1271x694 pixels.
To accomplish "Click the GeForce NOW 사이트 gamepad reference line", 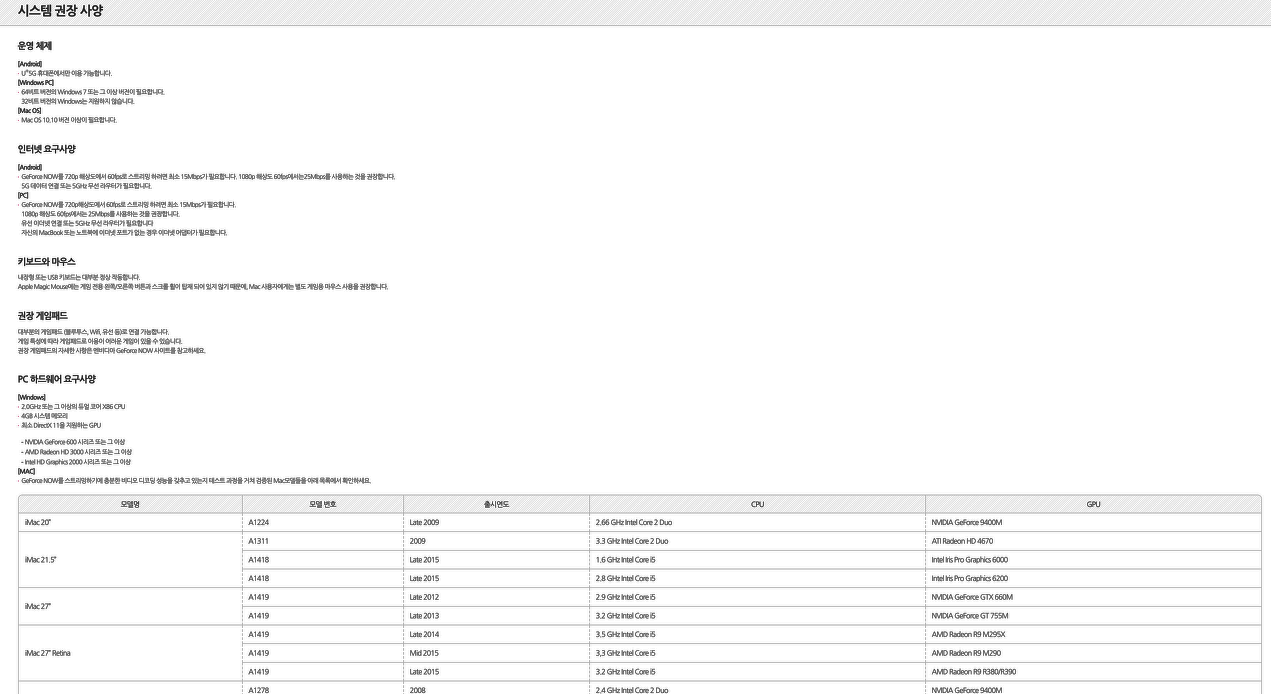I will point(112,351).
